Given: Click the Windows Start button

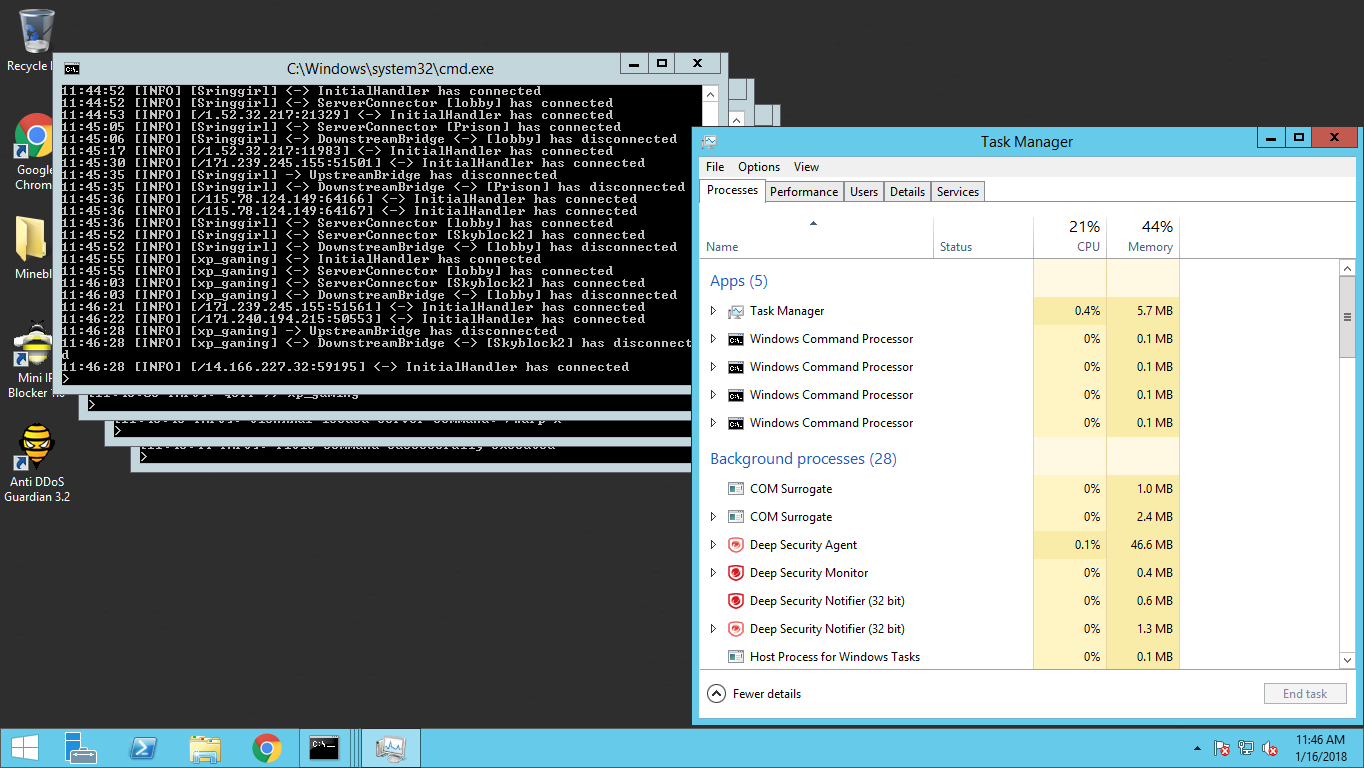Looking at the screenshot, I should point(24,748).
